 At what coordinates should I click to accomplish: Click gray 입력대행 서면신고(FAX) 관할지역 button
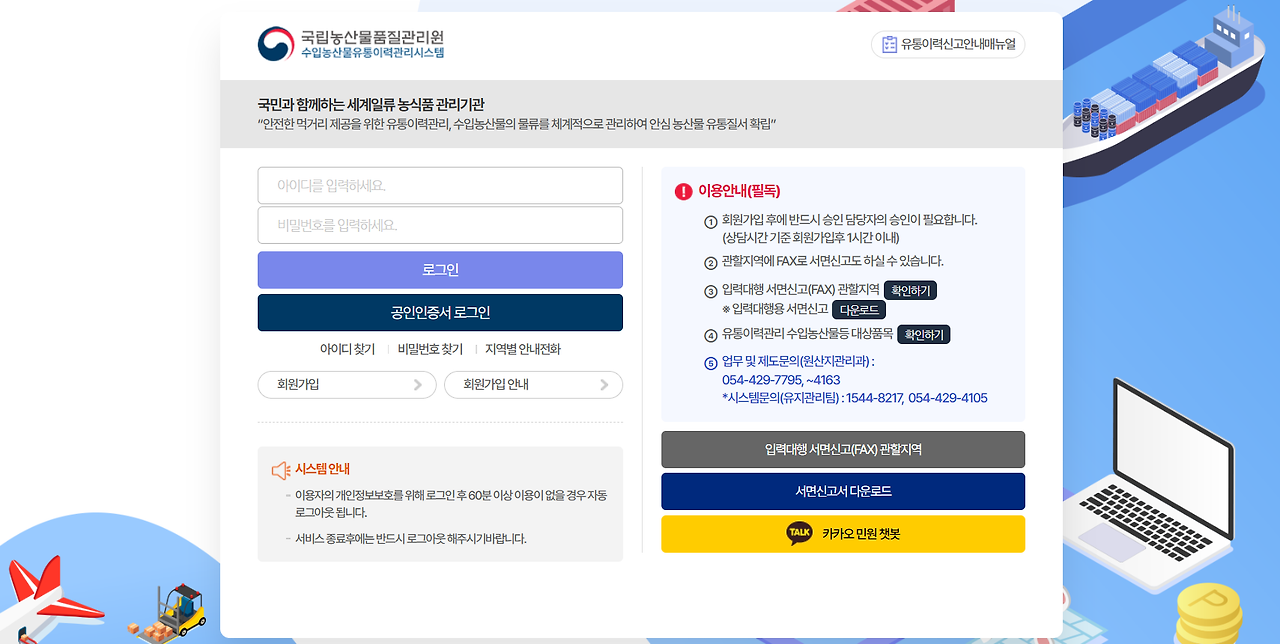coord(843,450)
